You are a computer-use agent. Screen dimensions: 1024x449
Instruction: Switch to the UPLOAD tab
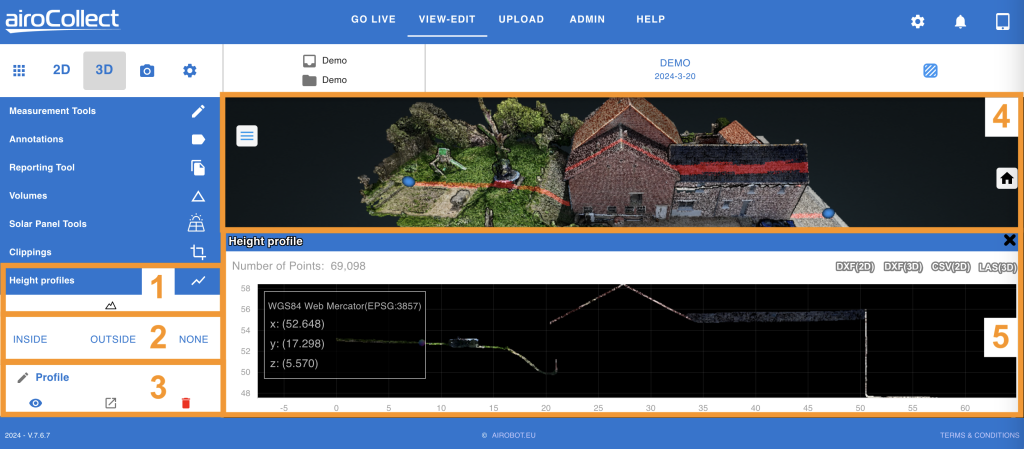521,19
